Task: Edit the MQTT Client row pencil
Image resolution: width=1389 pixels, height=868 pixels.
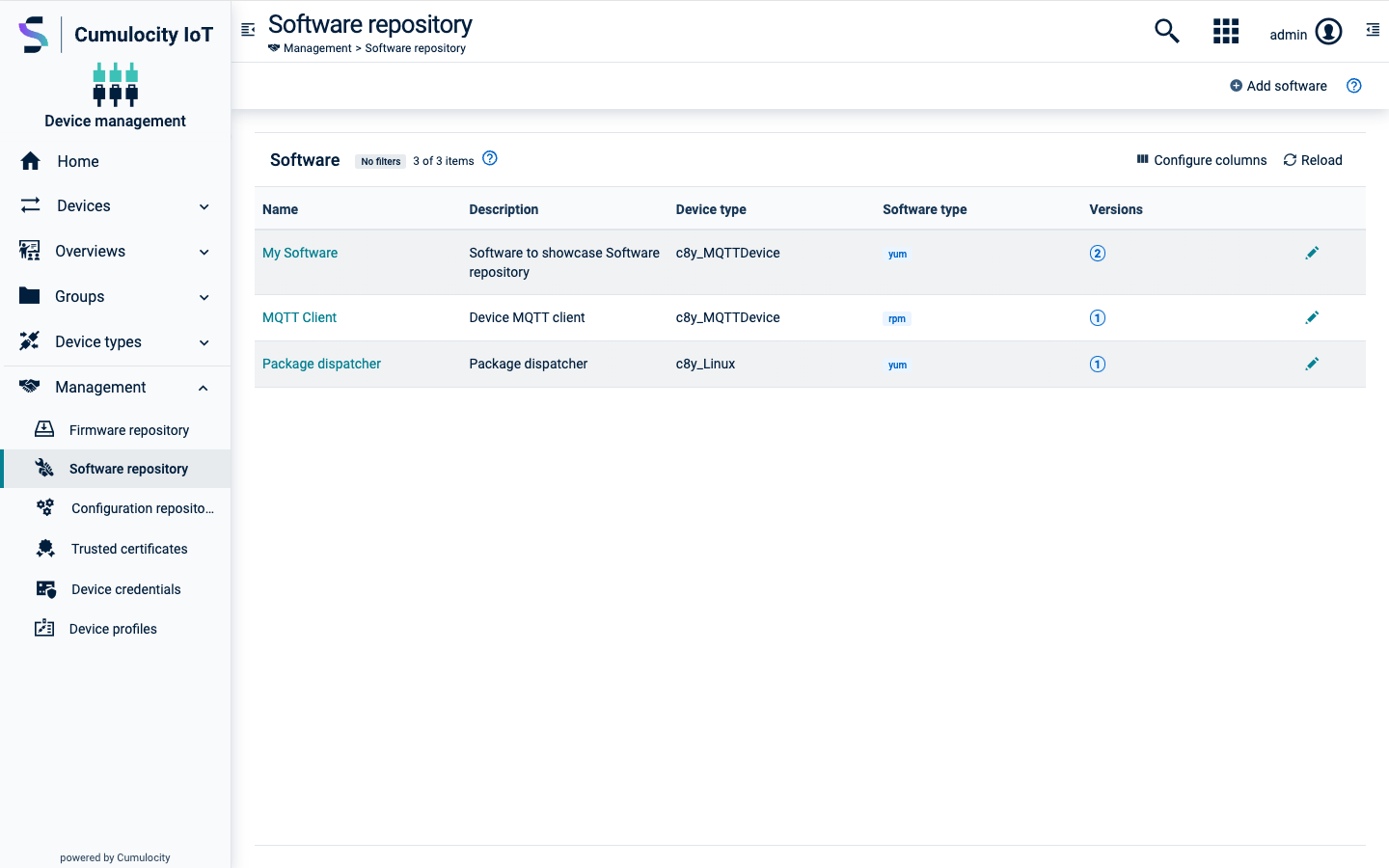Action: coord(1312,317)
